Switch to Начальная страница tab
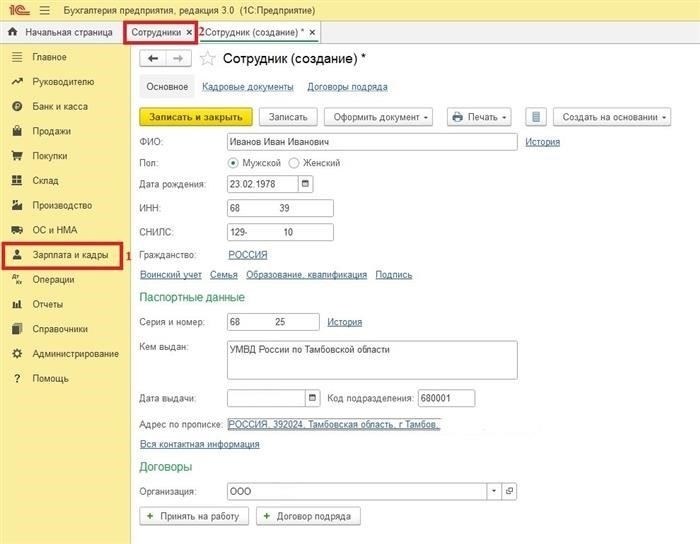The image size is (700, 544). click(x=61, y=32)
